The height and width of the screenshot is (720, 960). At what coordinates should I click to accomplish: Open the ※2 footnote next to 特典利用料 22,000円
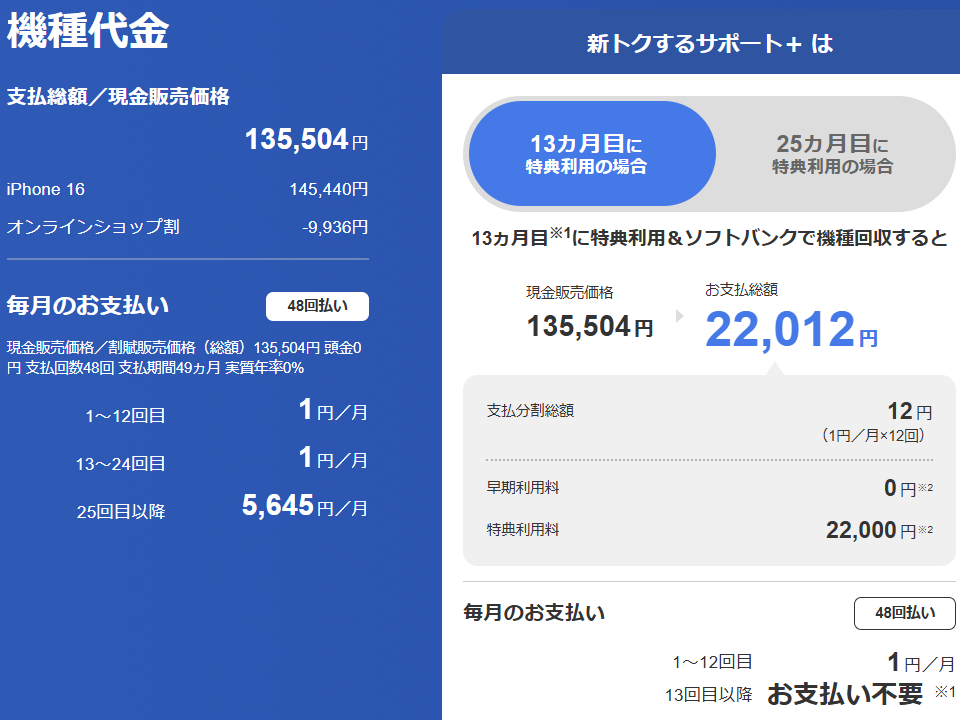pos(926,529)
